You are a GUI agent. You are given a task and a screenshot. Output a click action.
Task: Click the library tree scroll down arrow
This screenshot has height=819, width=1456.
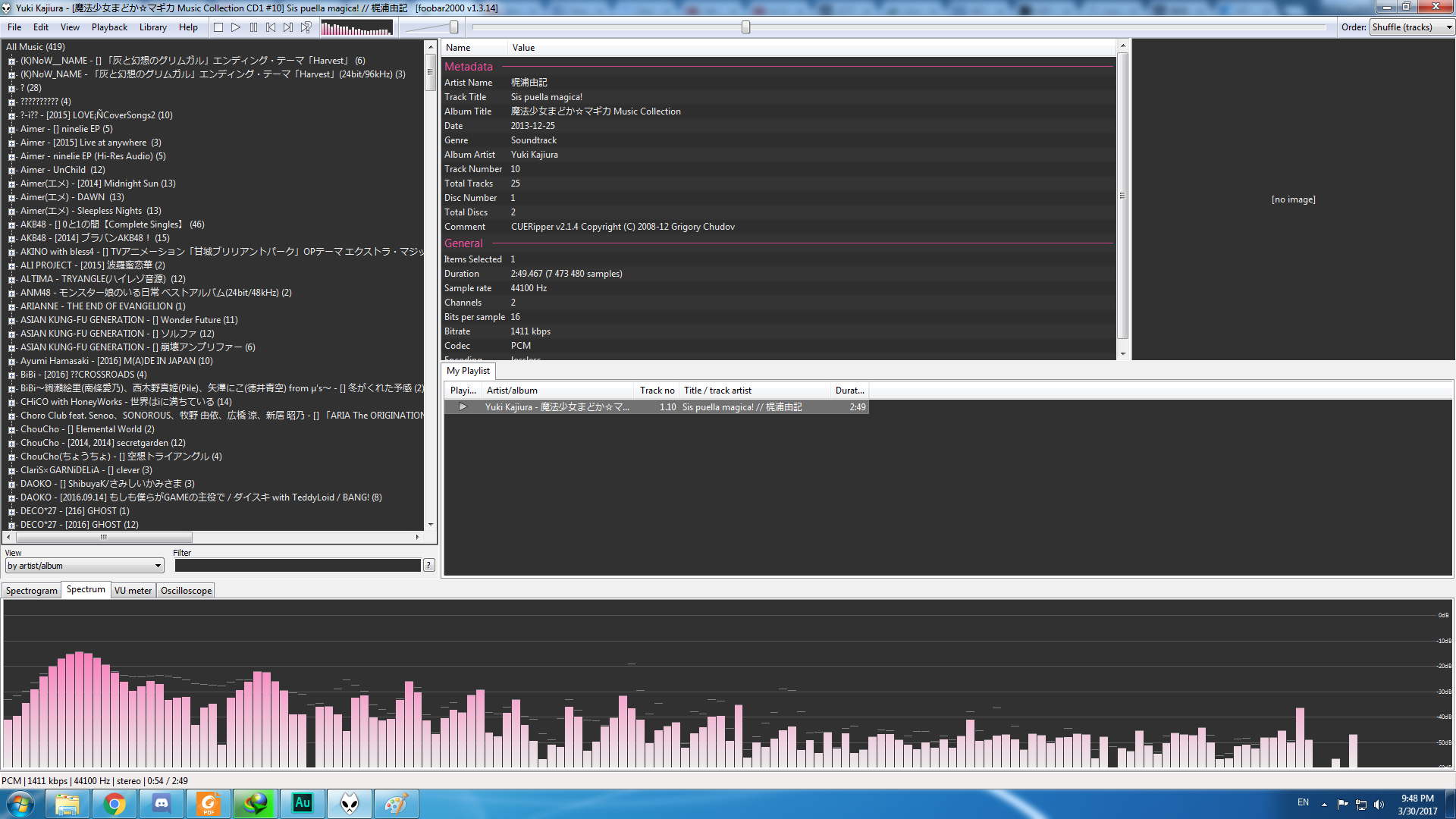(x=430, y=525)
